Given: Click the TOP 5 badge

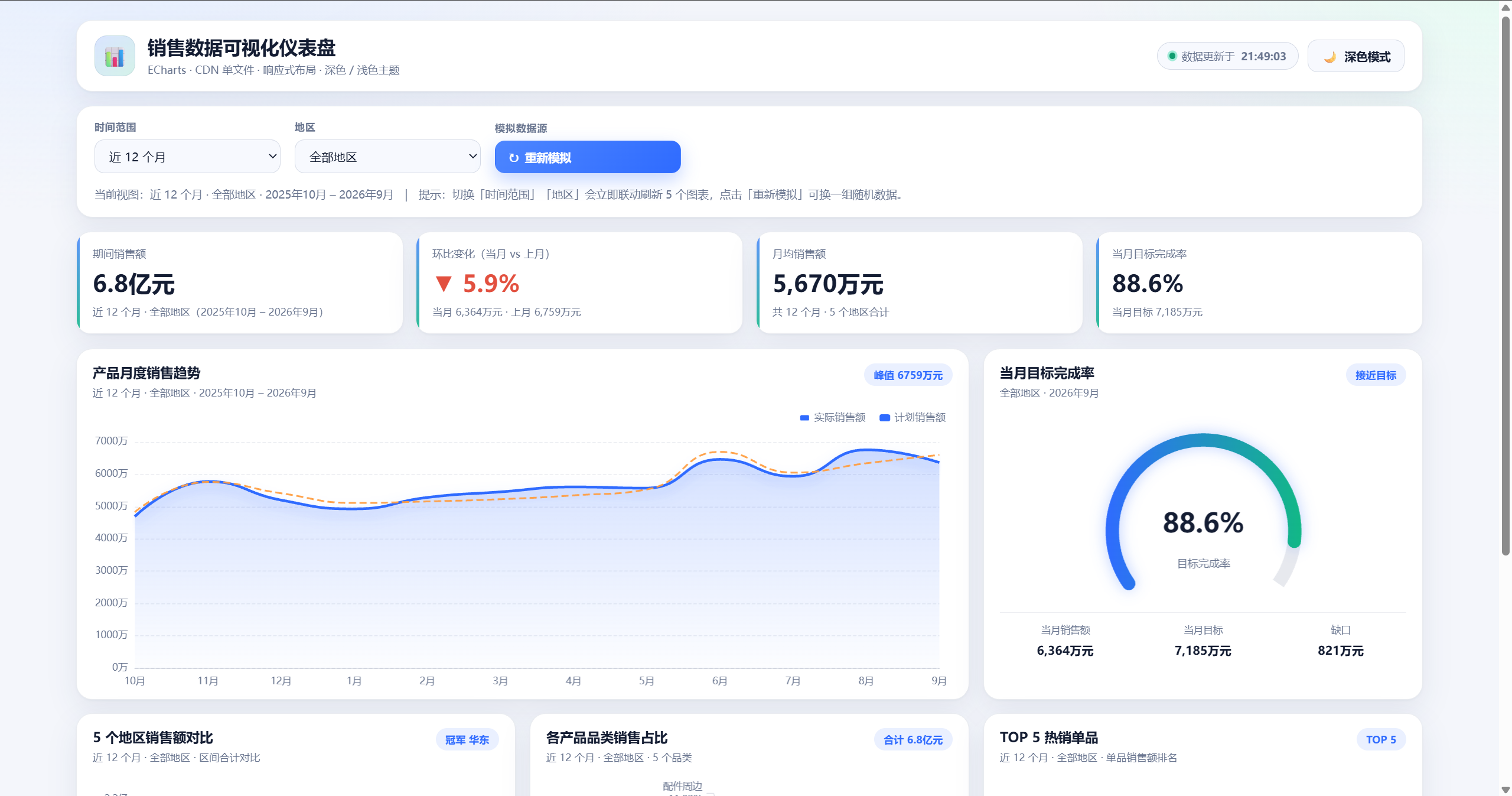Looking at the screenshot, I should click(x=1381, y=740).
